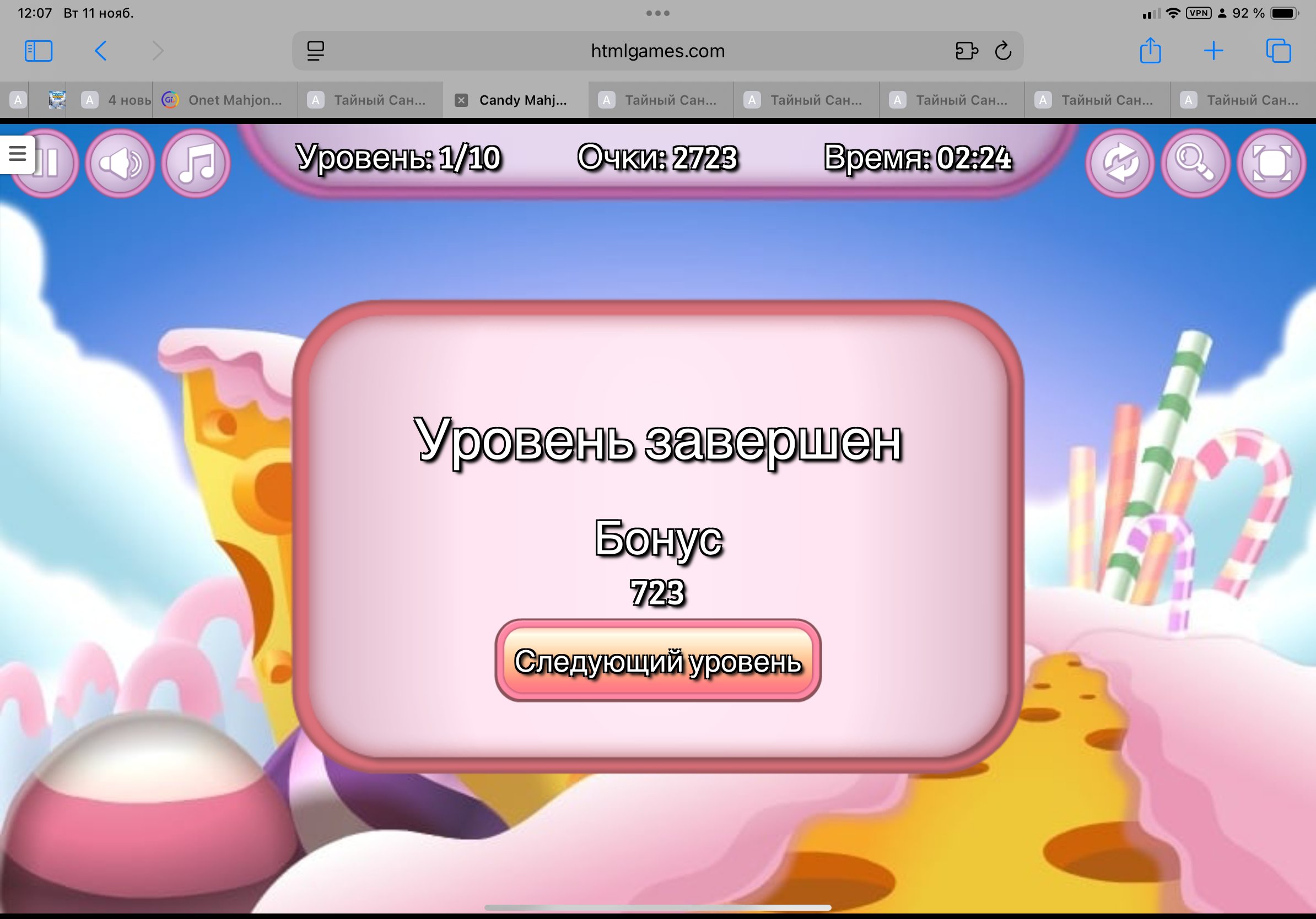Image resolution: width=1316 pixels, height=919 pixels.
Task: Toggle game music with note icon
Action: [x=196, y=164]
